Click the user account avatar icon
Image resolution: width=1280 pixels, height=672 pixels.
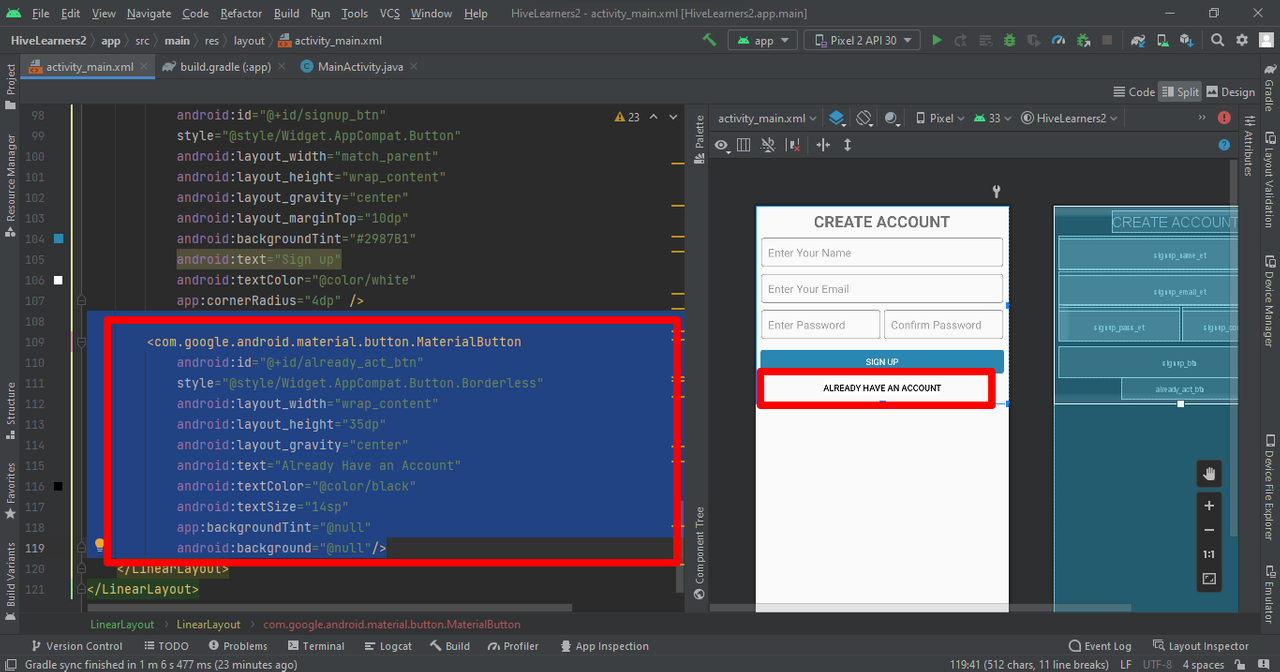coord(1265,40)
